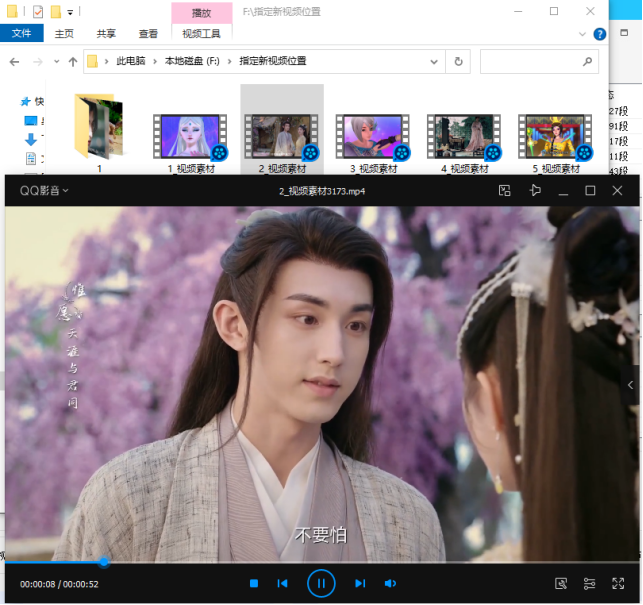Image resolution: width=643 pixels, height=605 pixels.
Task: Switch to the 共享 ribbon tab
Action: click(106, 34)
